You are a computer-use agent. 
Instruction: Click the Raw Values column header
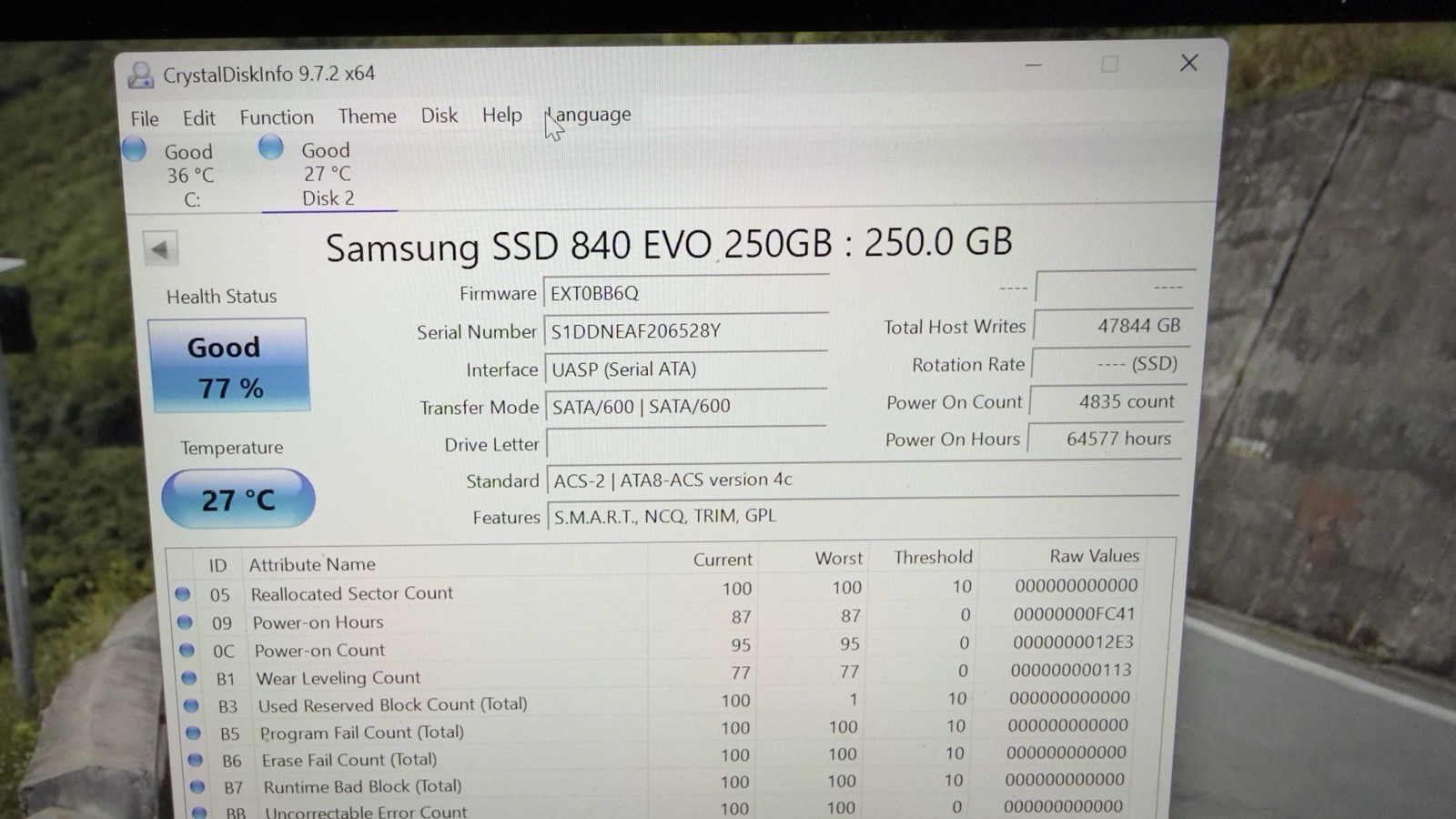(x=1094, y=555)
